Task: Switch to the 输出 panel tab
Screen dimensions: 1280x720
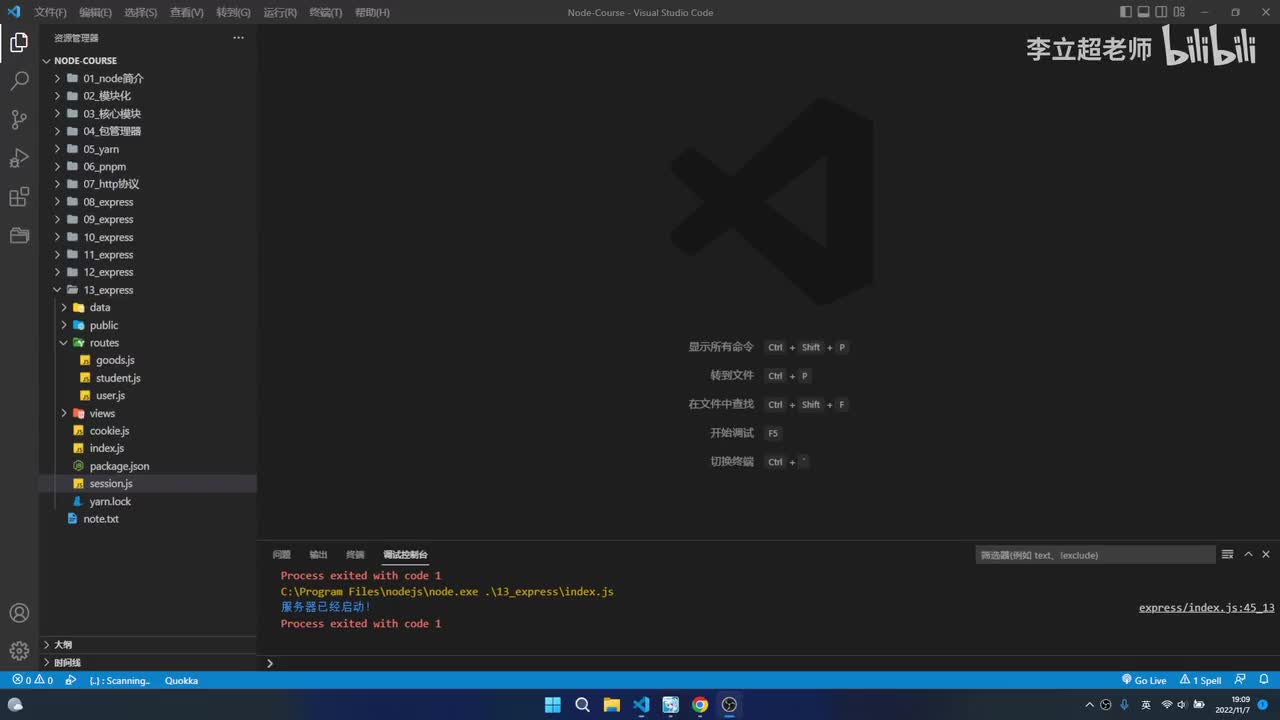Action: 318,554
